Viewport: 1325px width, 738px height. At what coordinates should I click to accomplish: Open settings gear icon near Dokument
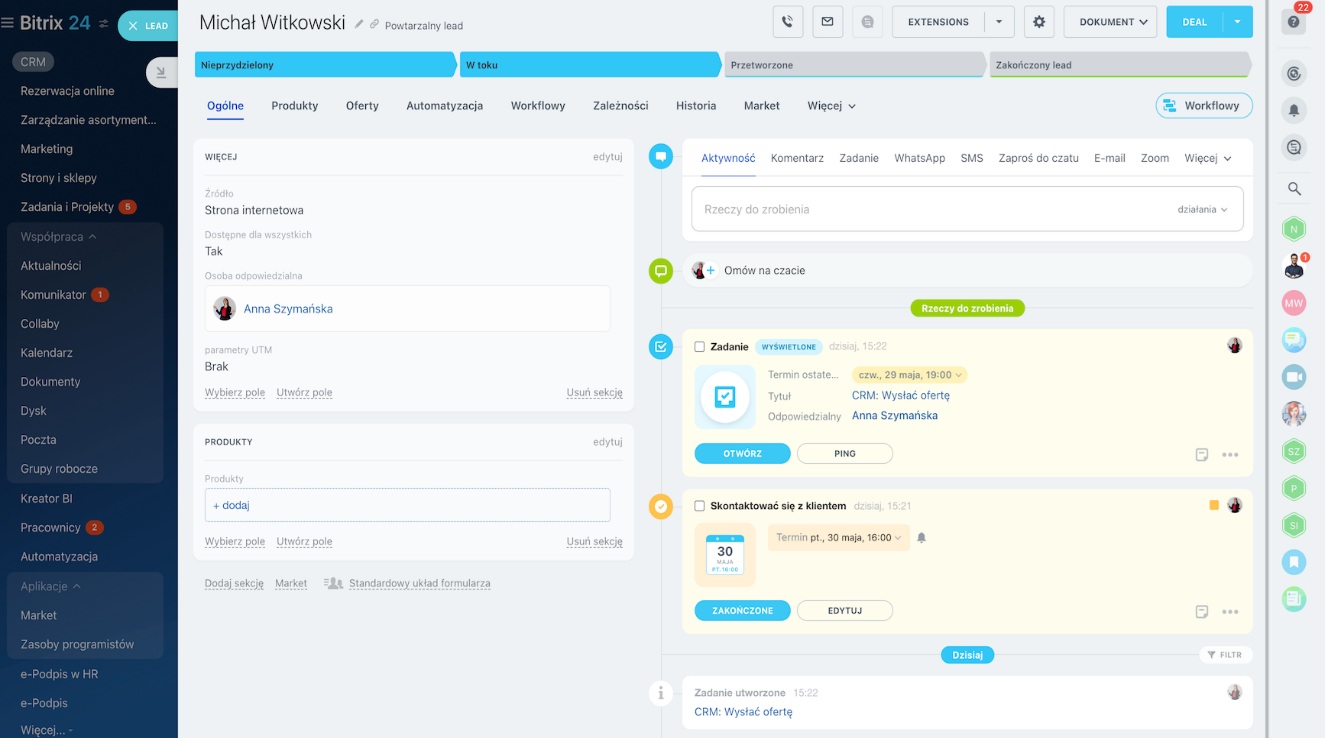(x=1039, y=22)
